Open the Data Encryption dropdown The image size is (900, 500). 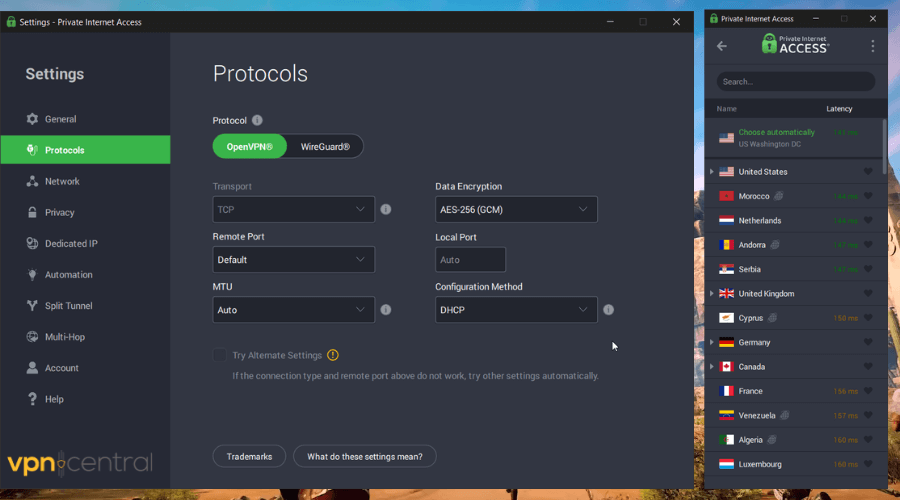click(x=516, y=209)
